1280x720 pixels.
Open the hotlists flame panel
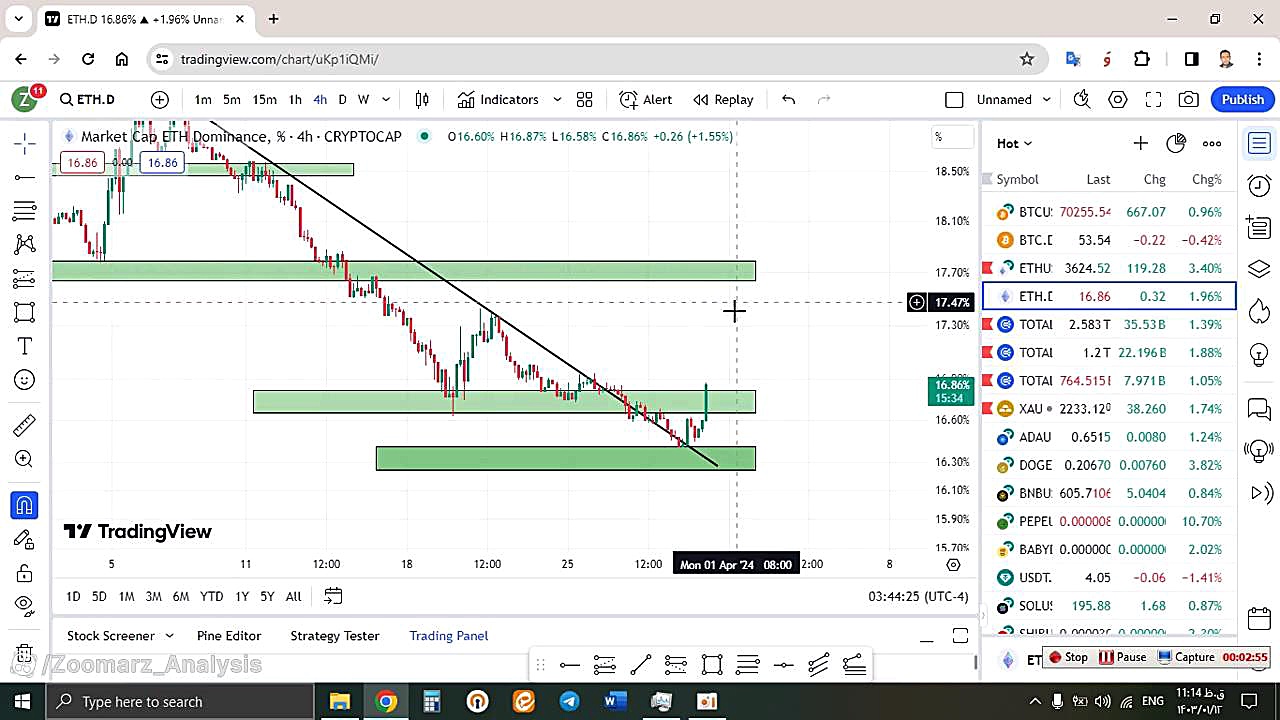pos(1259,313)
